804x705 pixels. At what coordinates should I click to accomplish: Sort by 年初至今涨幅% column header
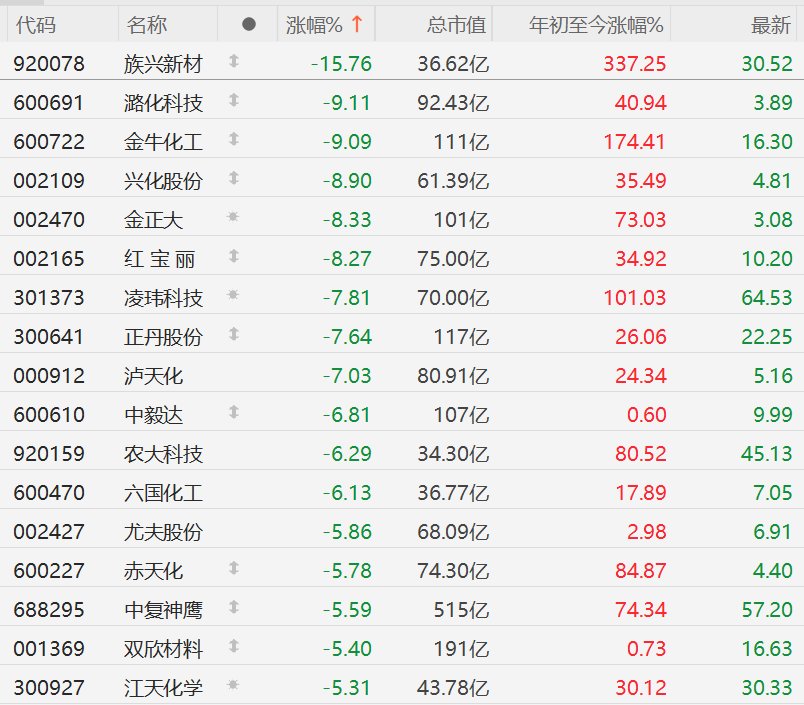tap(596, 25)
